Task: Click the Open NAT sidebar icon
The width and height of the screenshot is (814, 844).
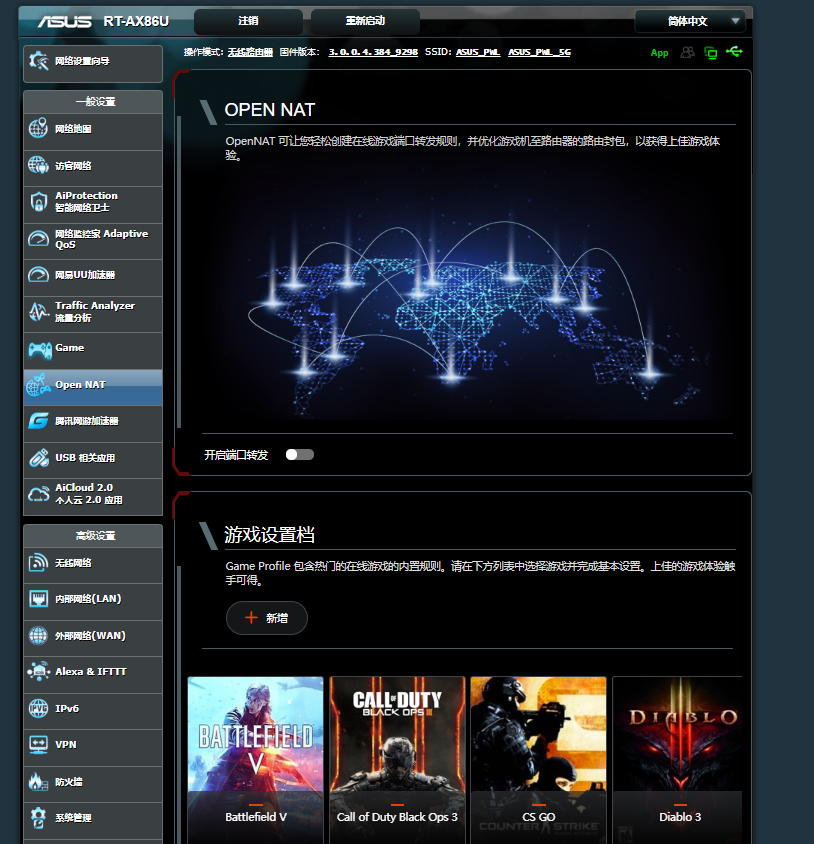Action: pyautogui.click(x=38, y=384)
